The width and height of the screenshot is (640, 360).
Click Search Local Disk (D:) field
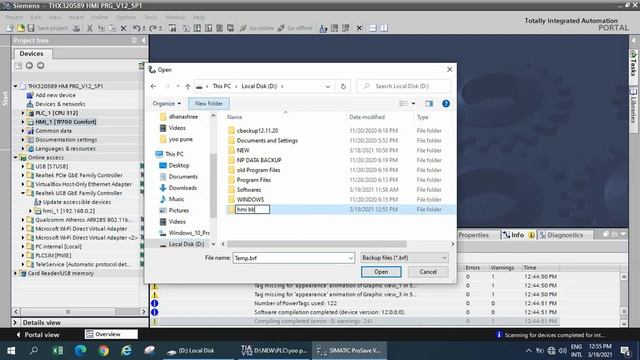[x=404, y=87]
